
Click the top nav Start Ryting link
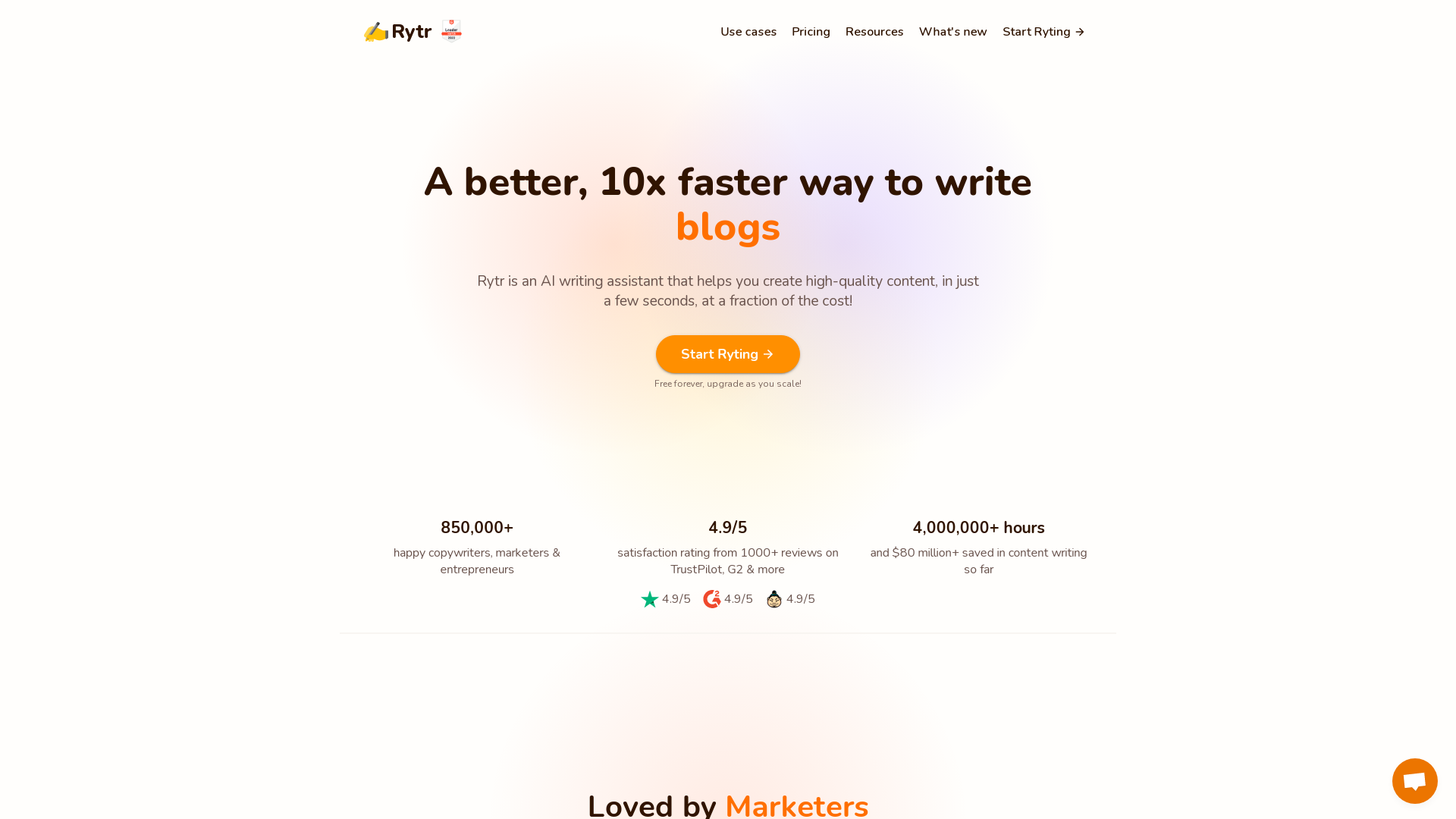[x=1044, y=31]
